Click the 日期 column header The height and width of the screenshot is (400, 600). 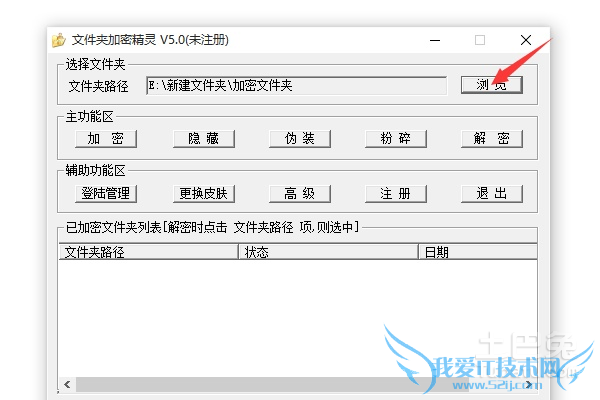point(478,252)
